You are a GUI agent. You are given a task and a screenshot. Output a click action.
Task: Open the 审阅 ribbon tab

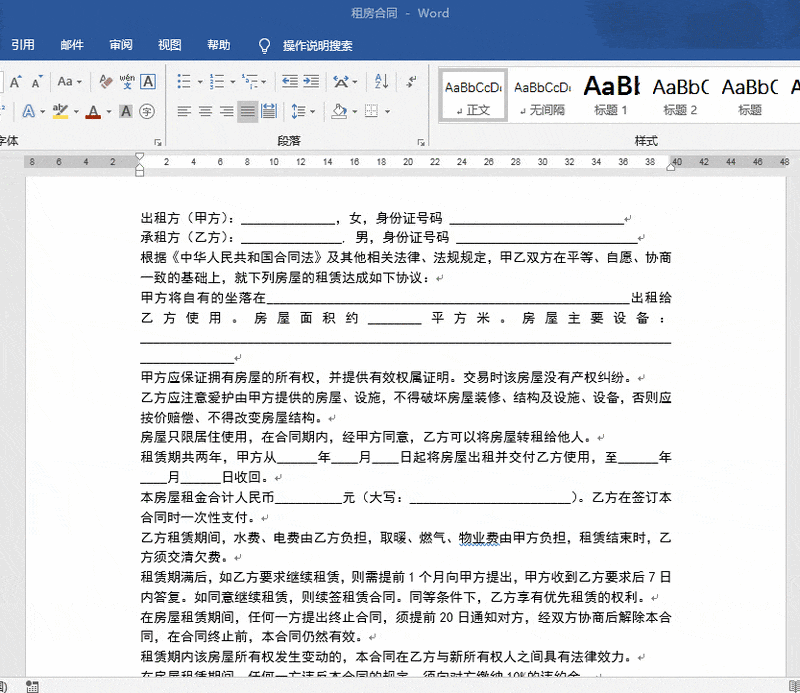[x=121, y=45]
